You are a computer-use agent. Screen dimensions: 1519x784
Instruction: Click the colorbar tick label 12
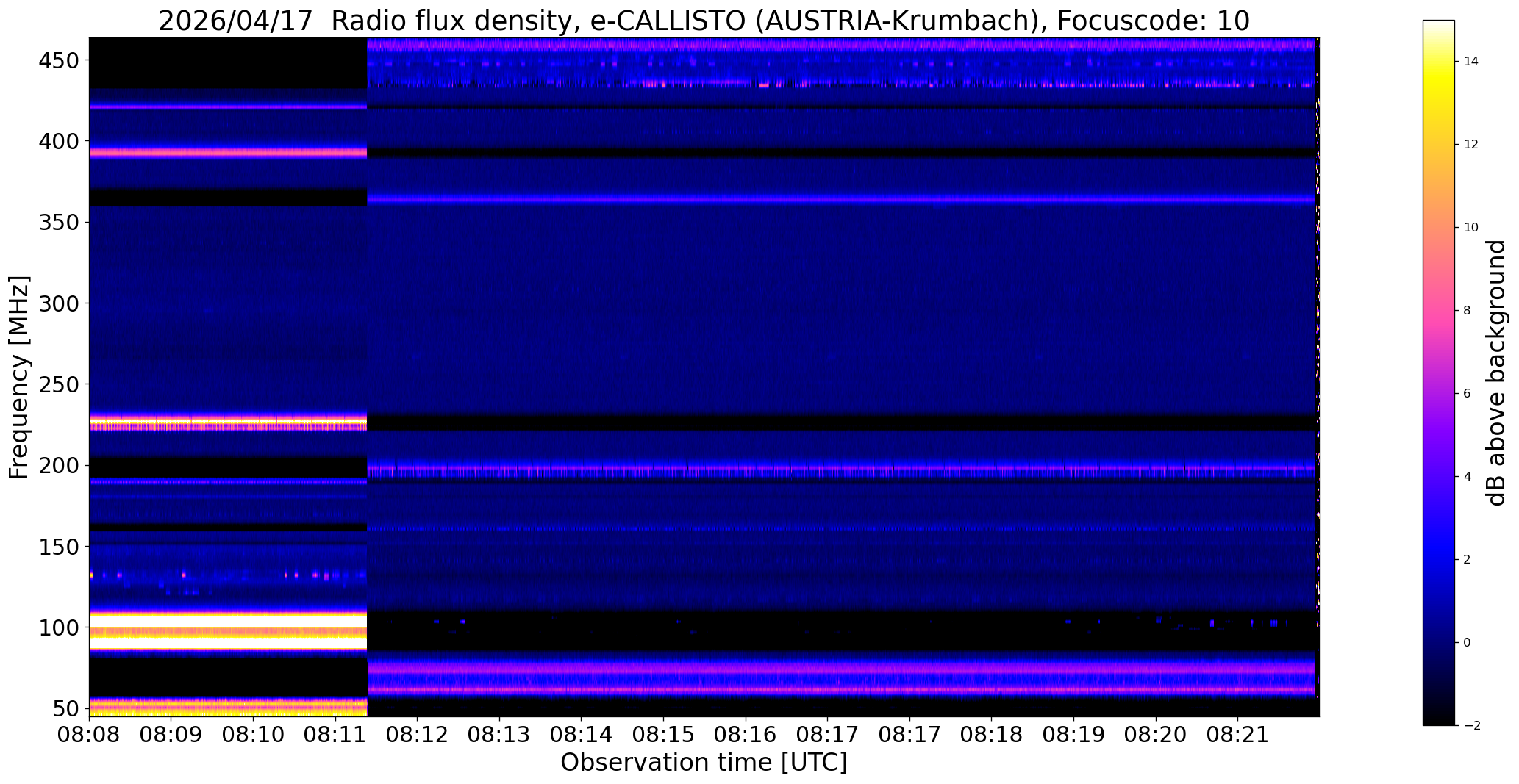[1471, 145]
